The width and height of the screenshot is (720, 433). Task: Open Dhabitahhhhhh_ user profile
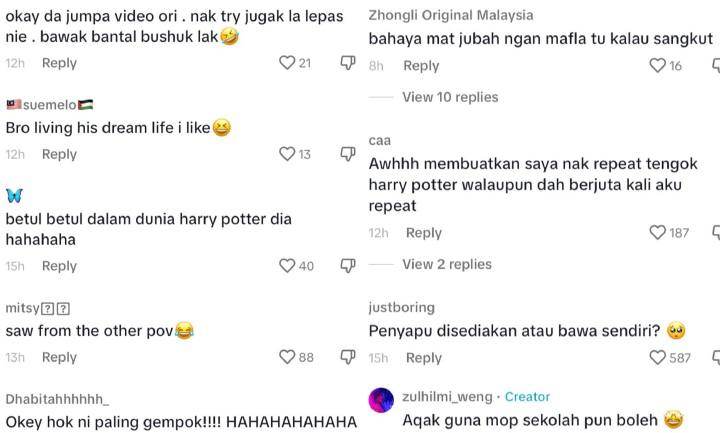pos(57,399)
